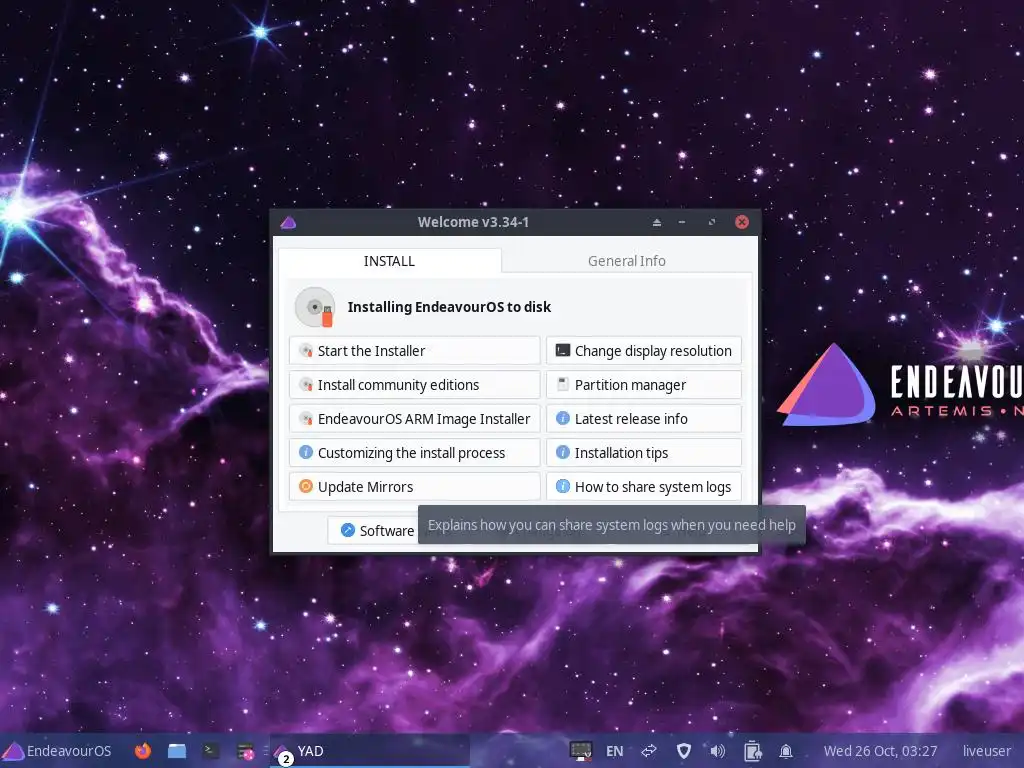Open the liveuser session menu

tap(986, 751)
